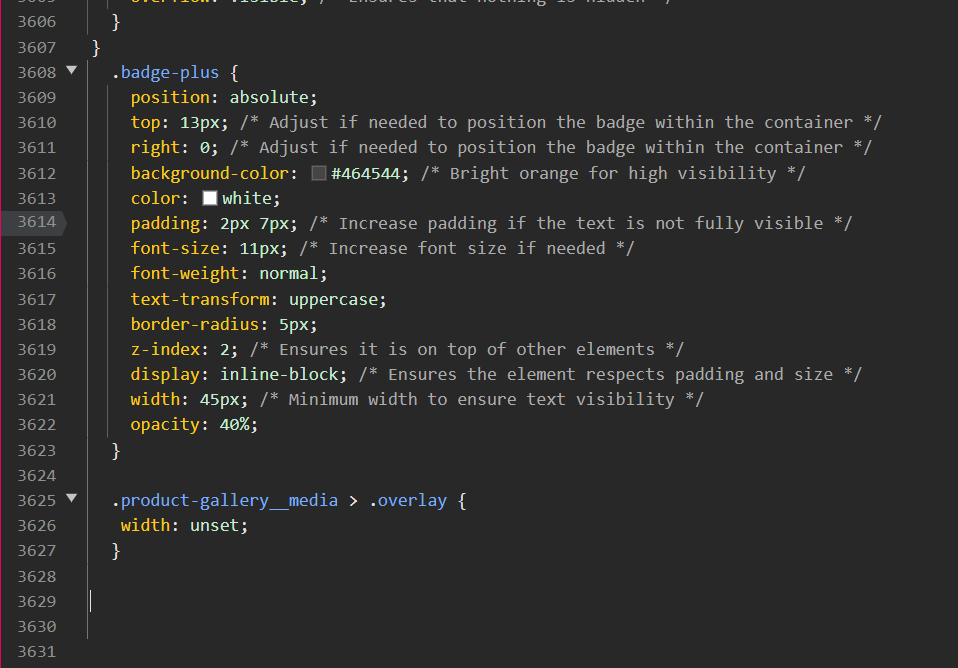This screenshot has height=668, width=958.
Task: Open the white color swatch picker
Action: 210,198
